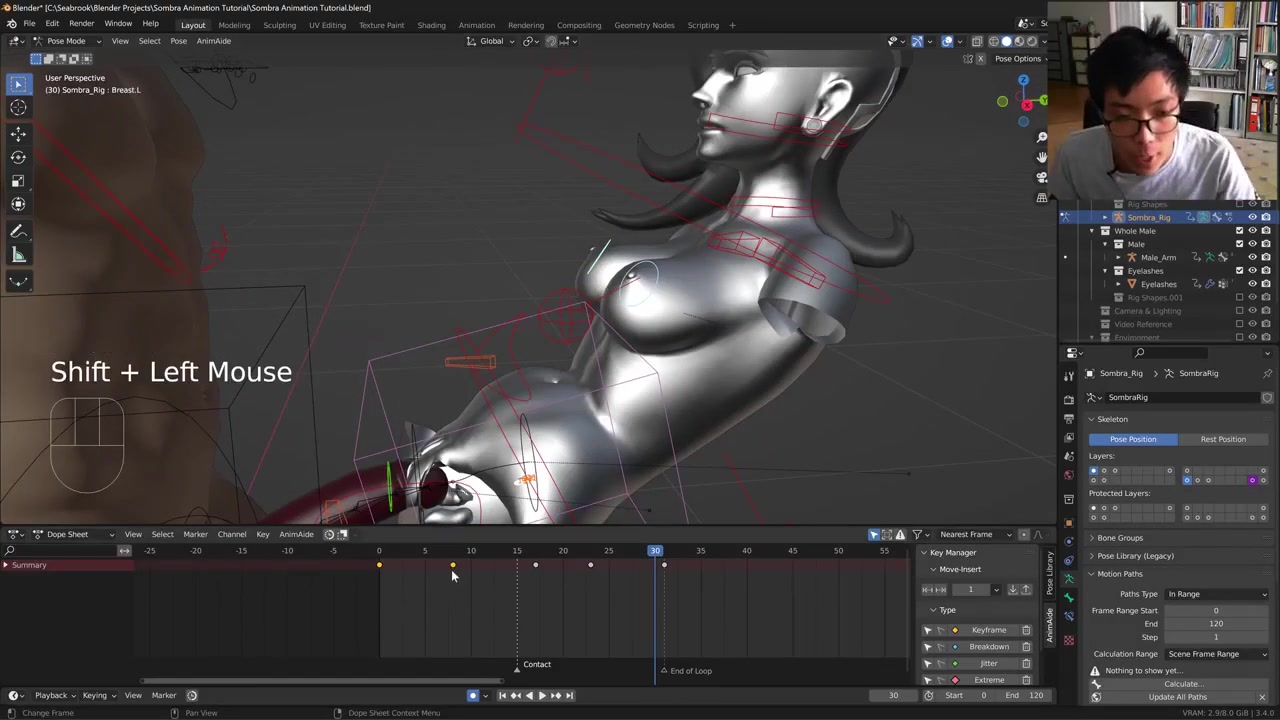Viewport: 1280px width, 720px height.
Task: Select the 3D Cursor tool
Action: click(x=18, y=108)
